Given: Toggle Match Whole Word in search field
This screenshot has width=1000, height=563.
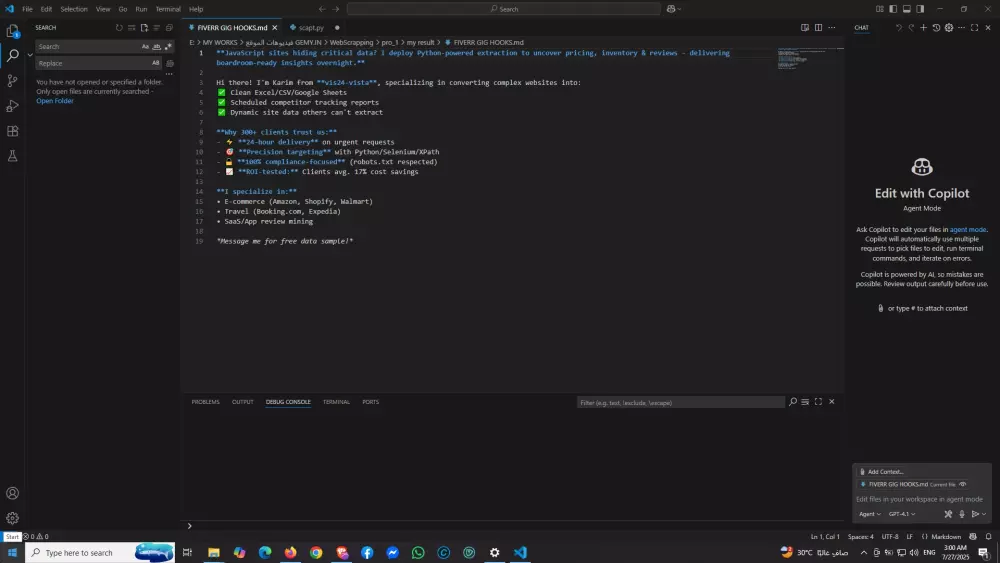Looking at the screenshot, I should coord(157,47).
